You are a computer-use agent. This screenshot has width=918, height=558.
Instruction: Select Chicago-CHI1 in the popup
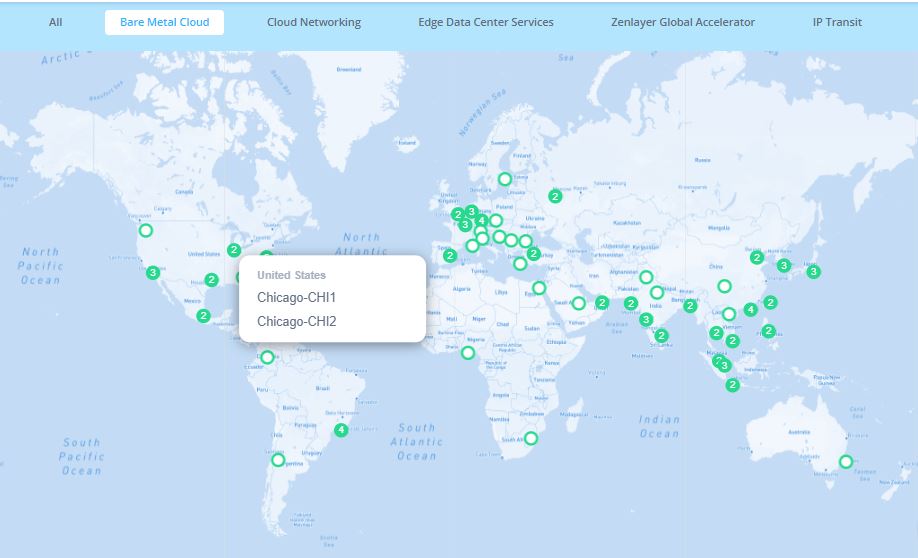click(x=297, y=297)
